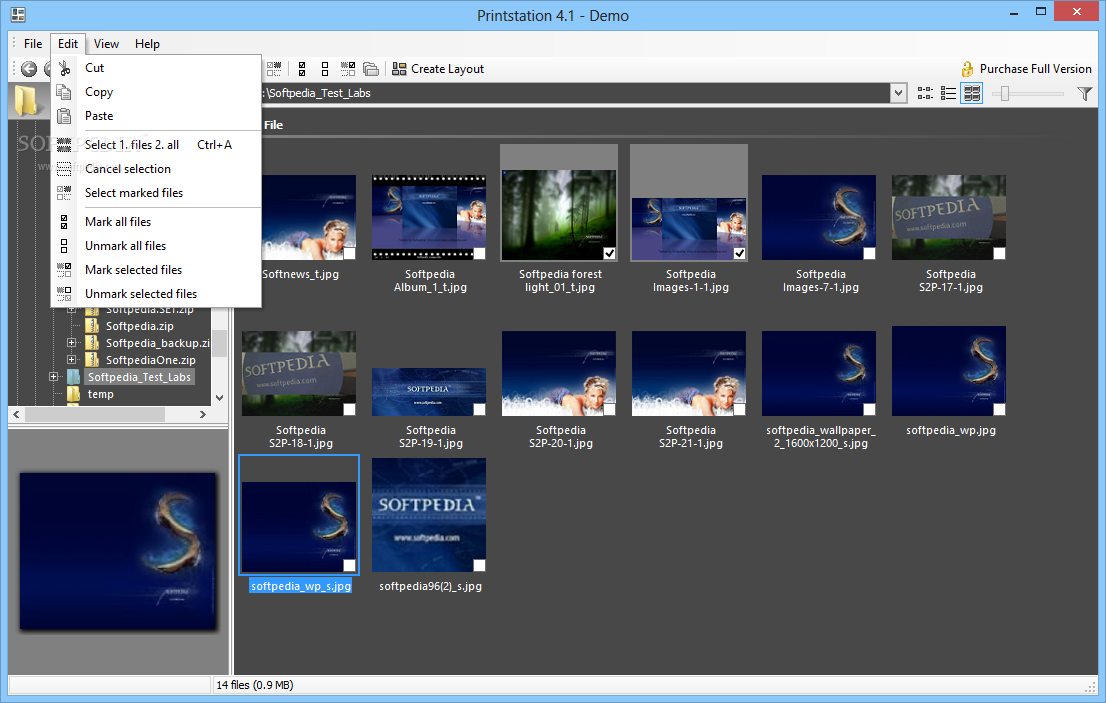This screenshot has height=703, width=1106.
Task: Click folder tree scroll left arrow
Action: [x=16, y=415]
